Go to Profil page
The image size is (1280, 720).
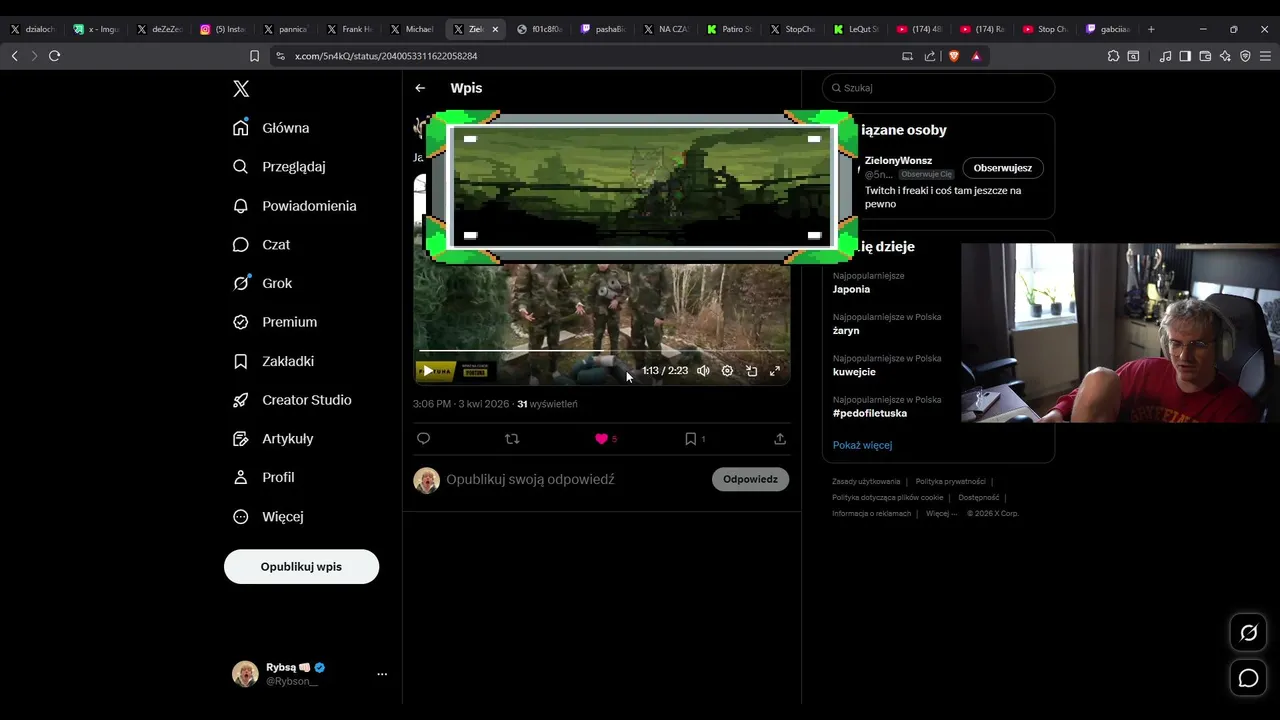click(263, 478)
